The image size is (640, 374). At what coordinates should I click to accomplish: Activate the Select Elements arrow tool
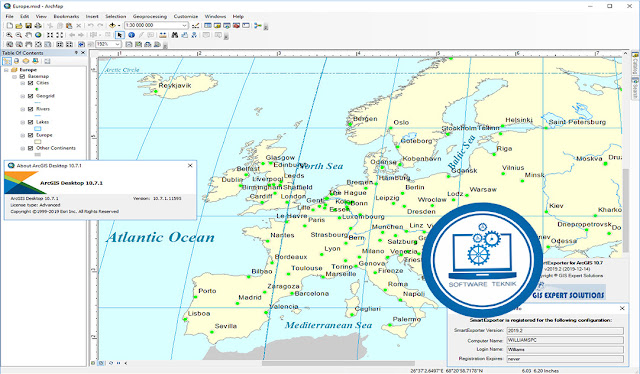(120, 35)
